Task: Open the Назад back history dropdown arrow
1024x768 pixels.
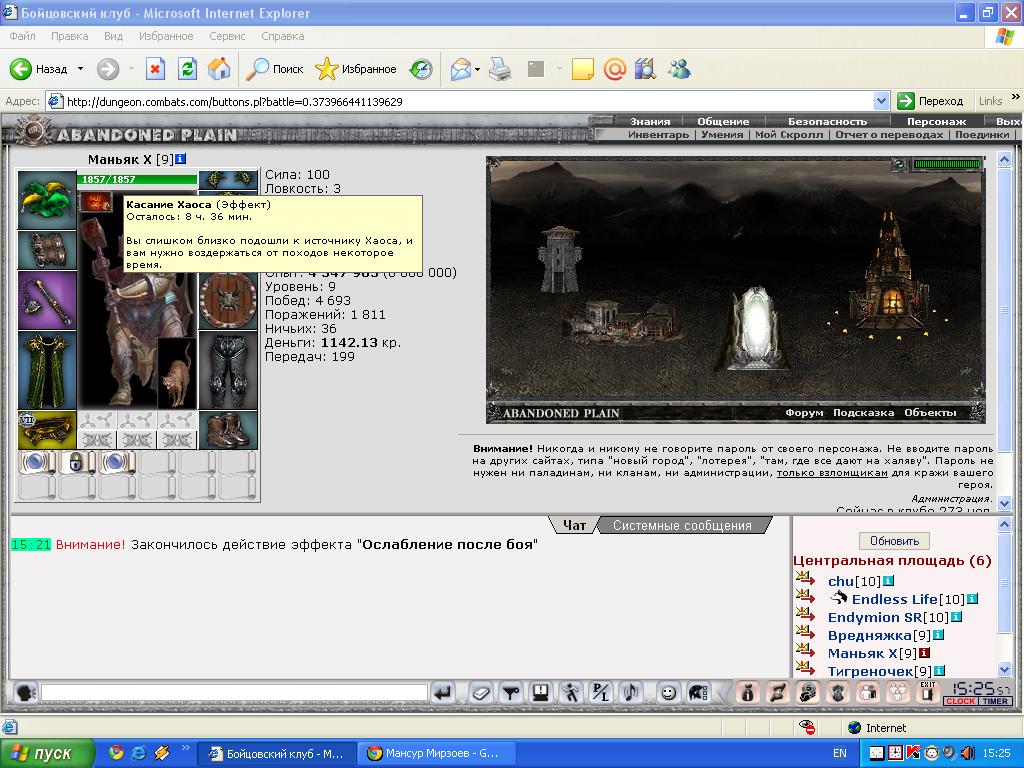Action: (80, 69)
